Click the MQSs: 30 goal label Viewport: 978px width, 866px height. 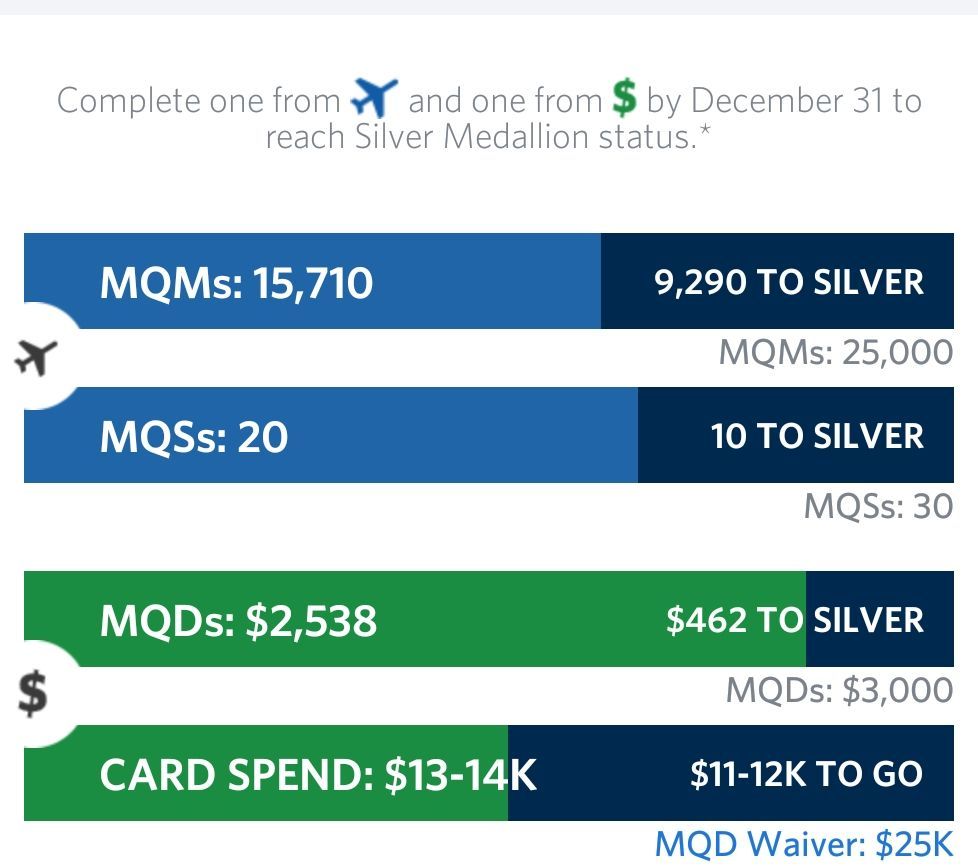[x=878, y=505]
